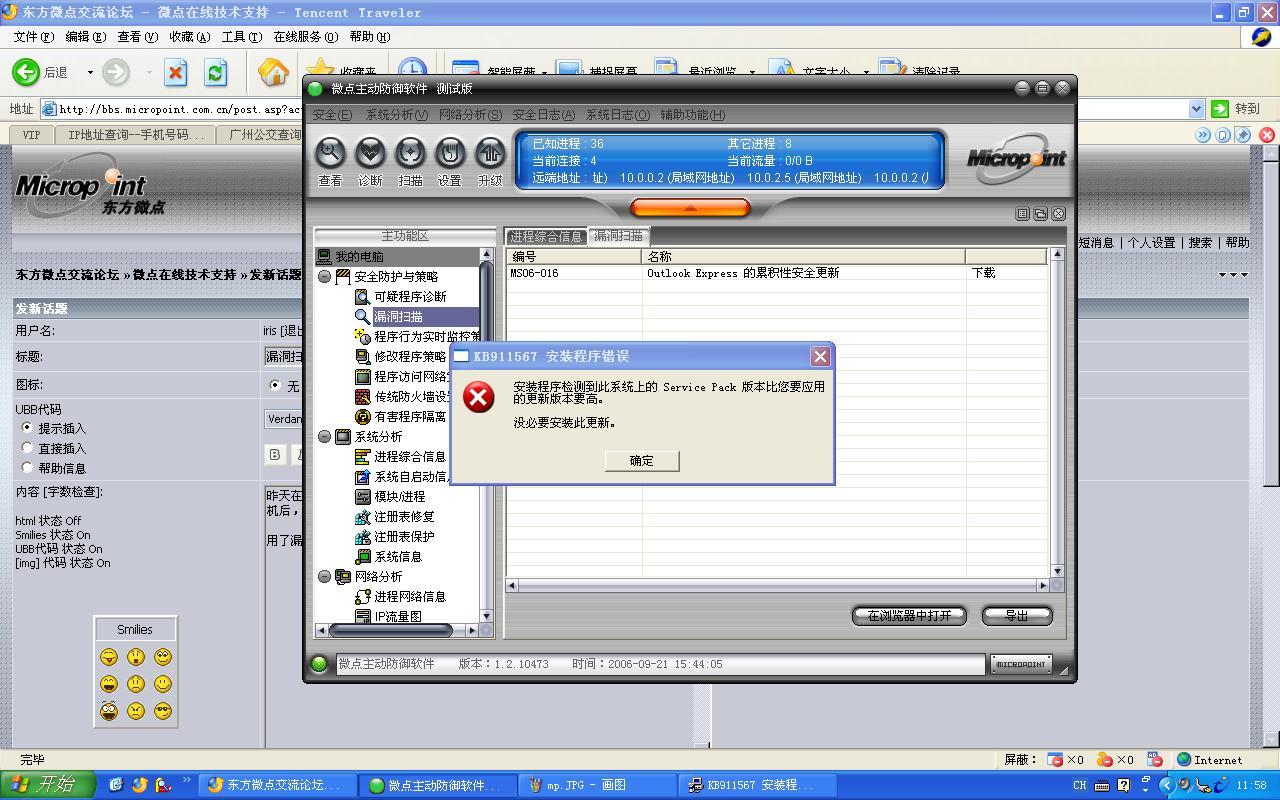Click the green status orb in Micropoint status bar
Screen dimensions: 1280x800
point(319,664)
